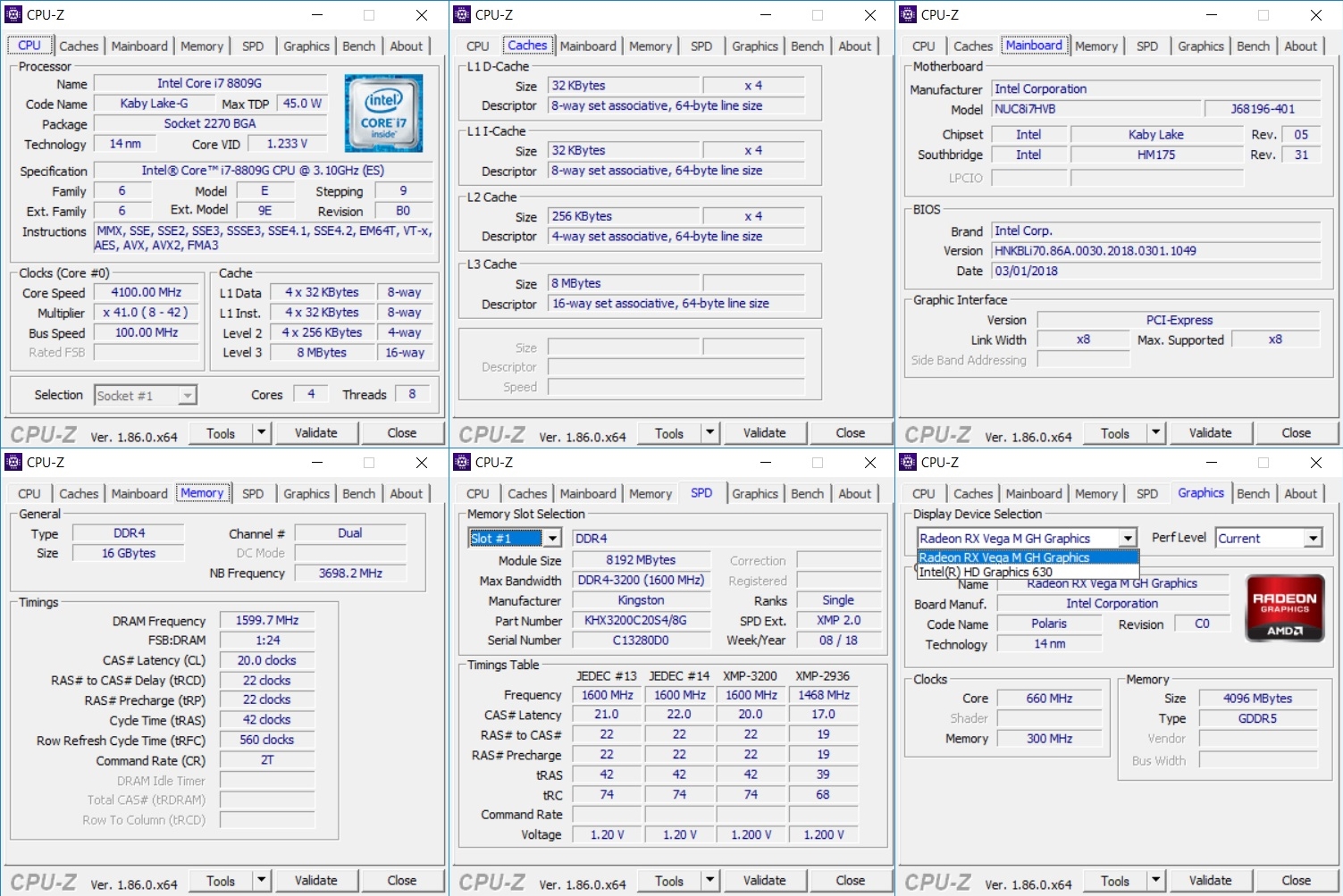Click the Radeon Graphics AMD logo
Viewport: 1343px width, 896px height.
(1284, 608)
